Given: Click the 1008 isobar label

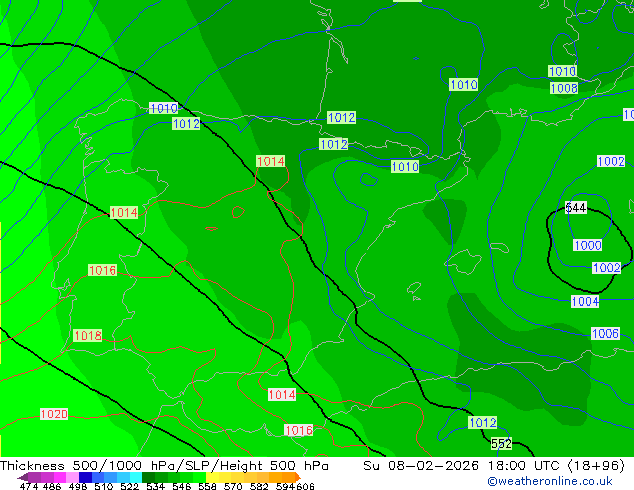Looking at the screenshot, I should pos(564,88).
